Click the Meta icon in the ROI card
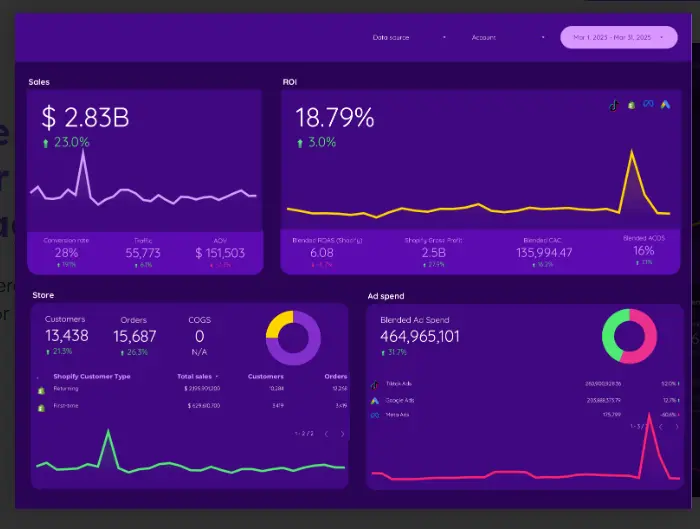 [x=648, y=104]
